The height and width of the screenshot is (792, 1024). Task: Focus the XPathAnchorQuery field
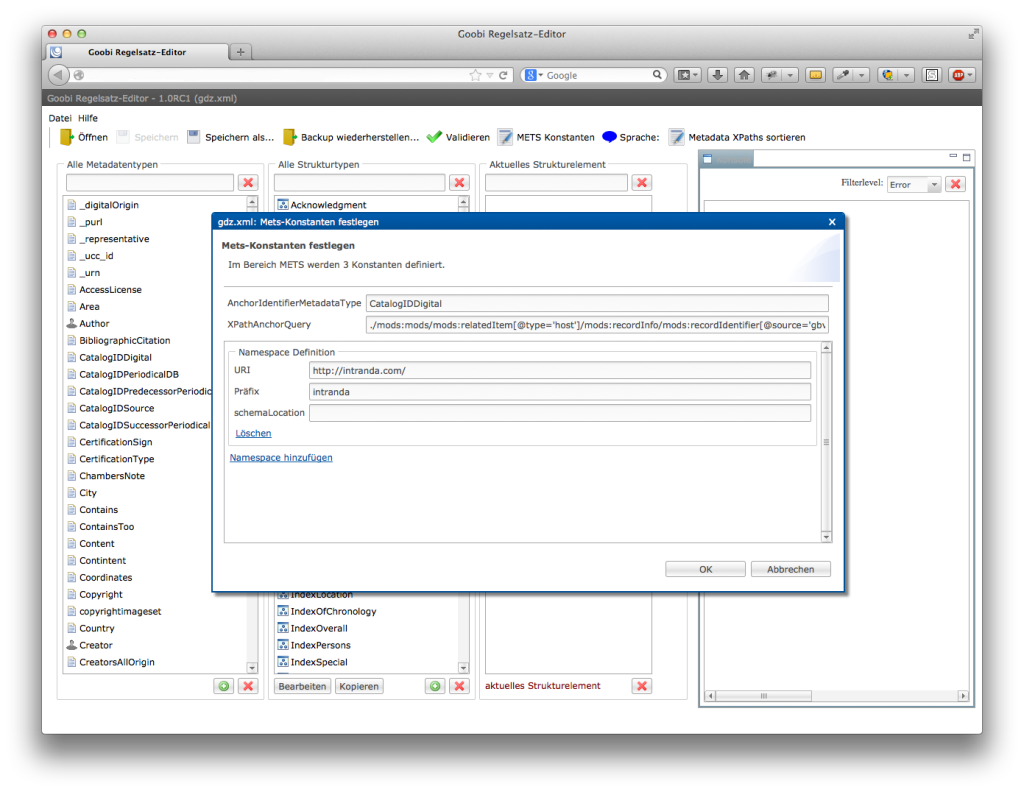[x=597, y=325]
